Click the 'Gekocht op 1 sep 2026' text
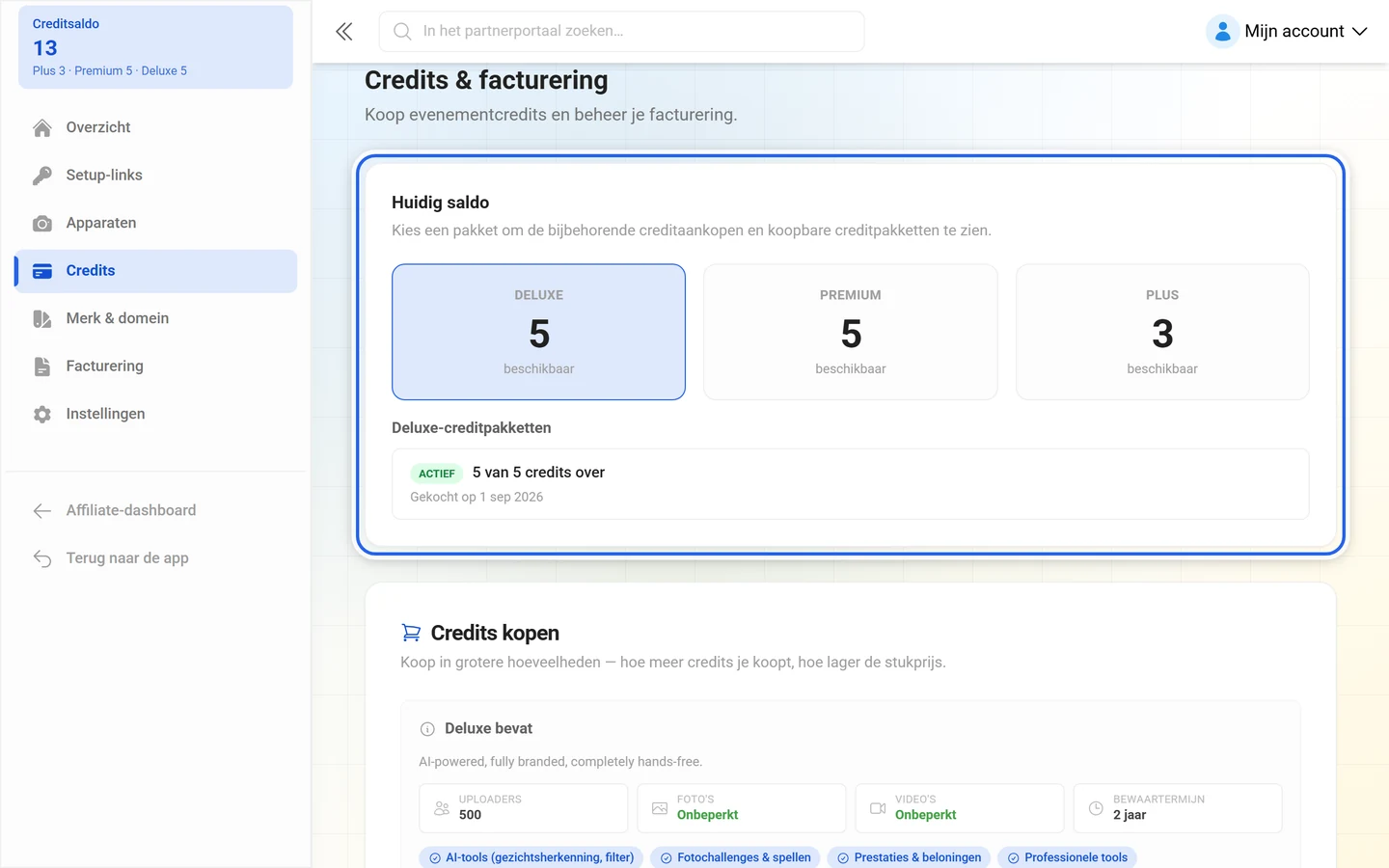The image size is (1389, 868). [x=477, y=498]
